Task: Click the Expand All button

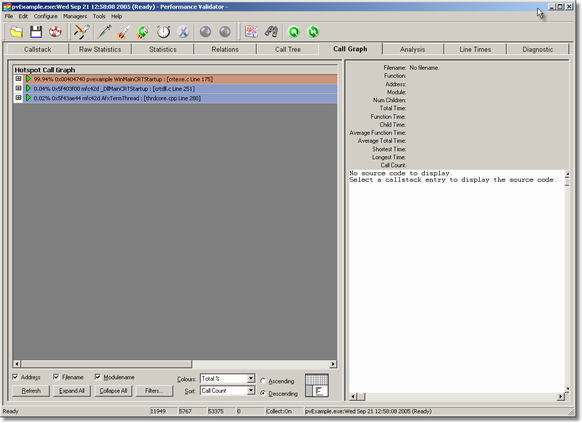Action: 72,391
